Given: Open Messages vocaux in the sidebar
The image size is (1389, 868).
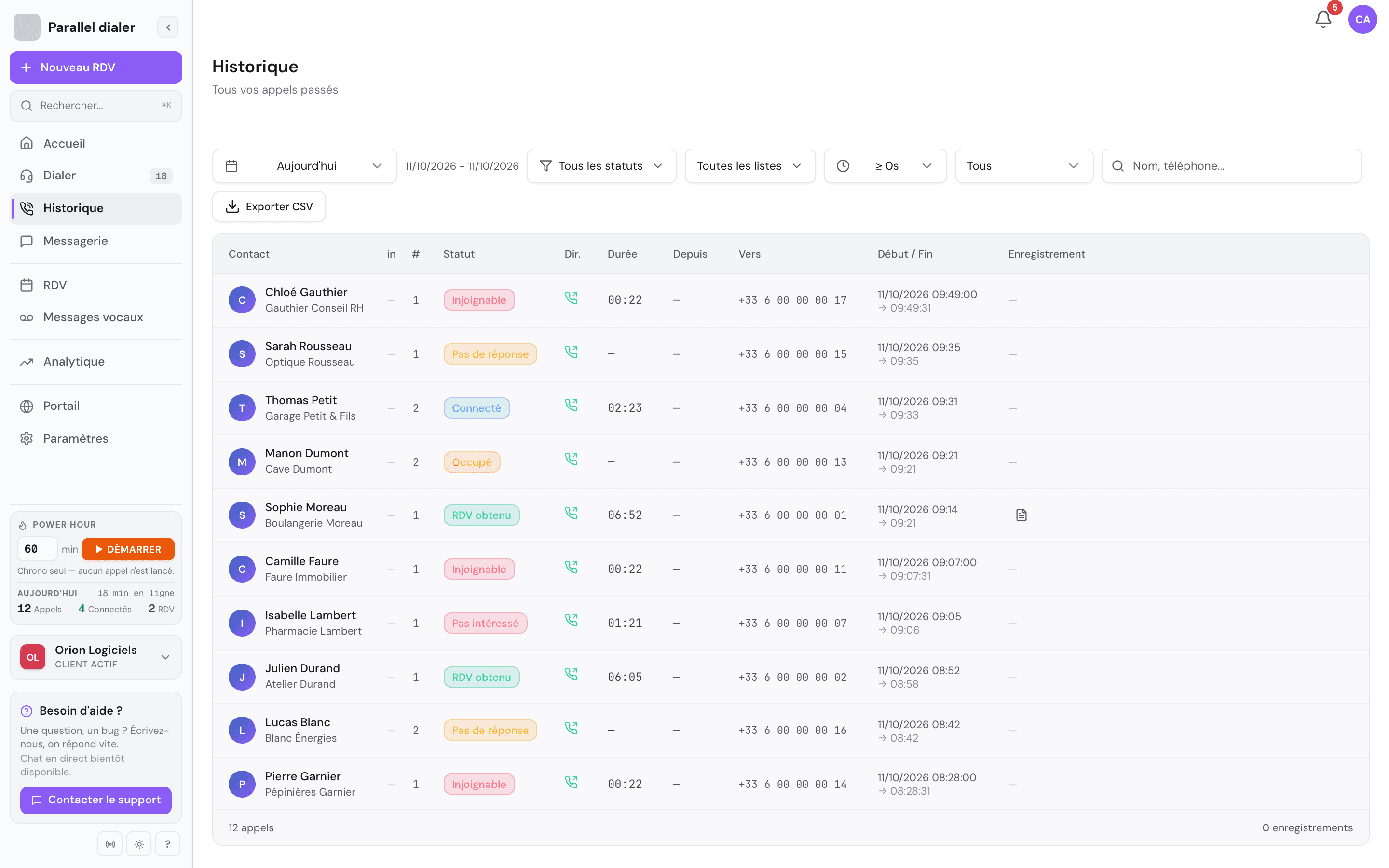Looking at the screenshot, I should pos(96,317).
